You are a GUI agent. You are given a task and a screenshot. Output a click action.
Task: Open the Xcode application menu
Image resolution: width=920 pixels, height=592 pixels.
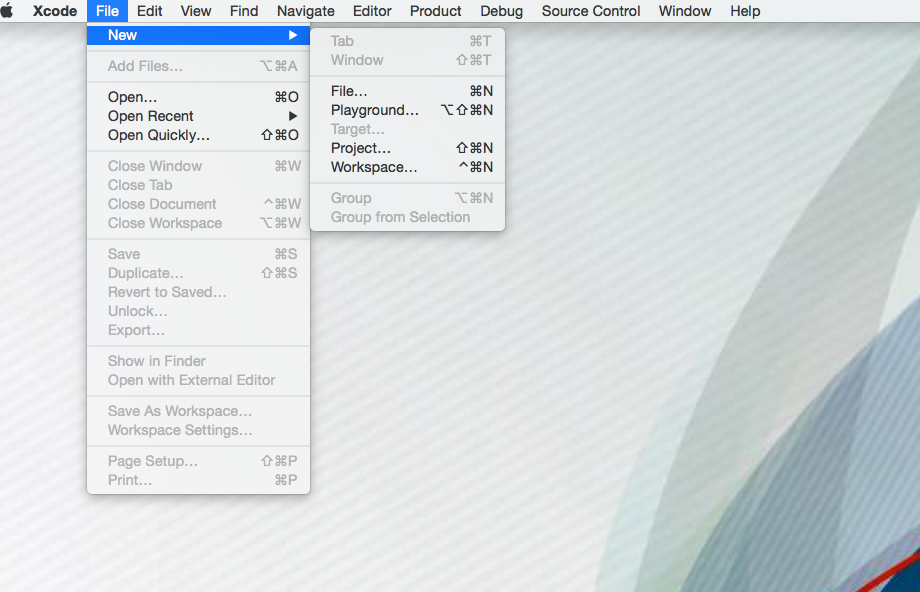point(55,11)
